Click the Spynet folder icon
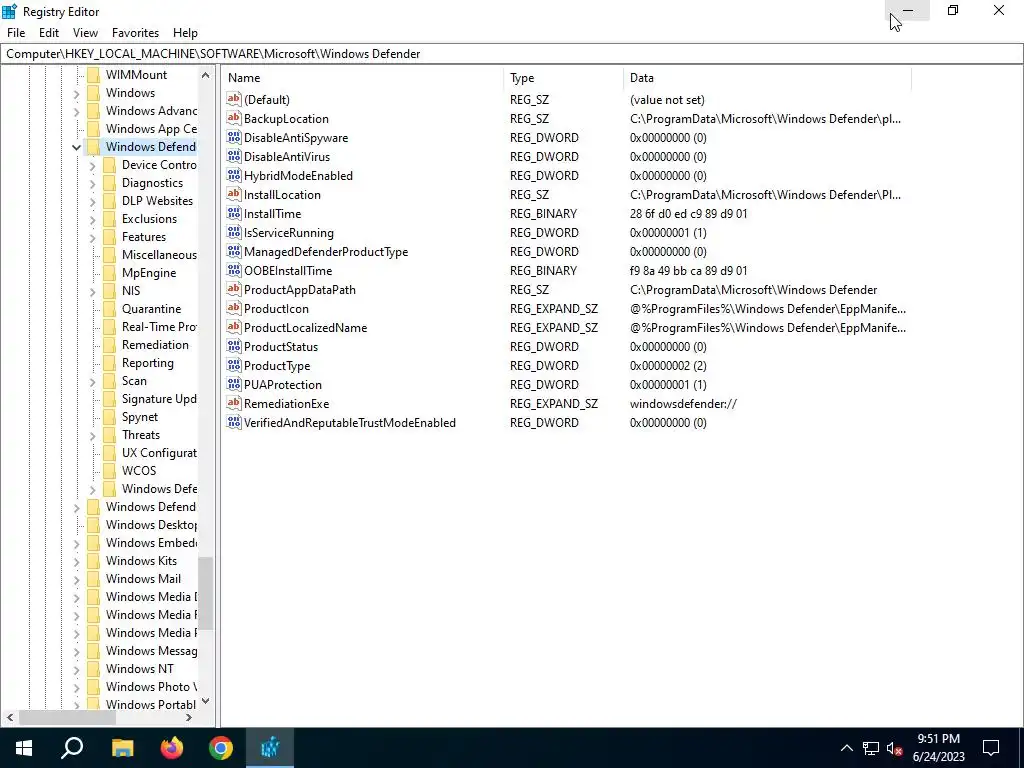Screen dimensions: 1024x768 click(110, 417)
